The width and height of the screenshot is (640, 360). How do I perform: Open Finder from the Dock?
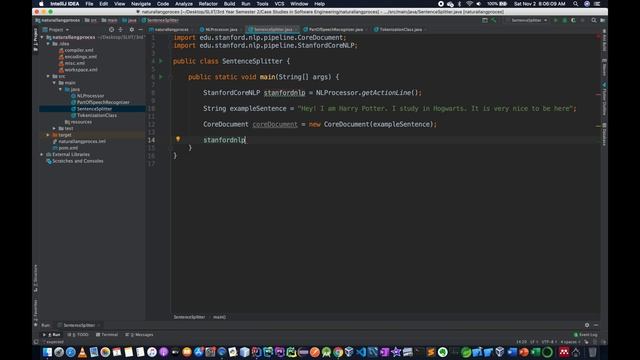point(47,352)
